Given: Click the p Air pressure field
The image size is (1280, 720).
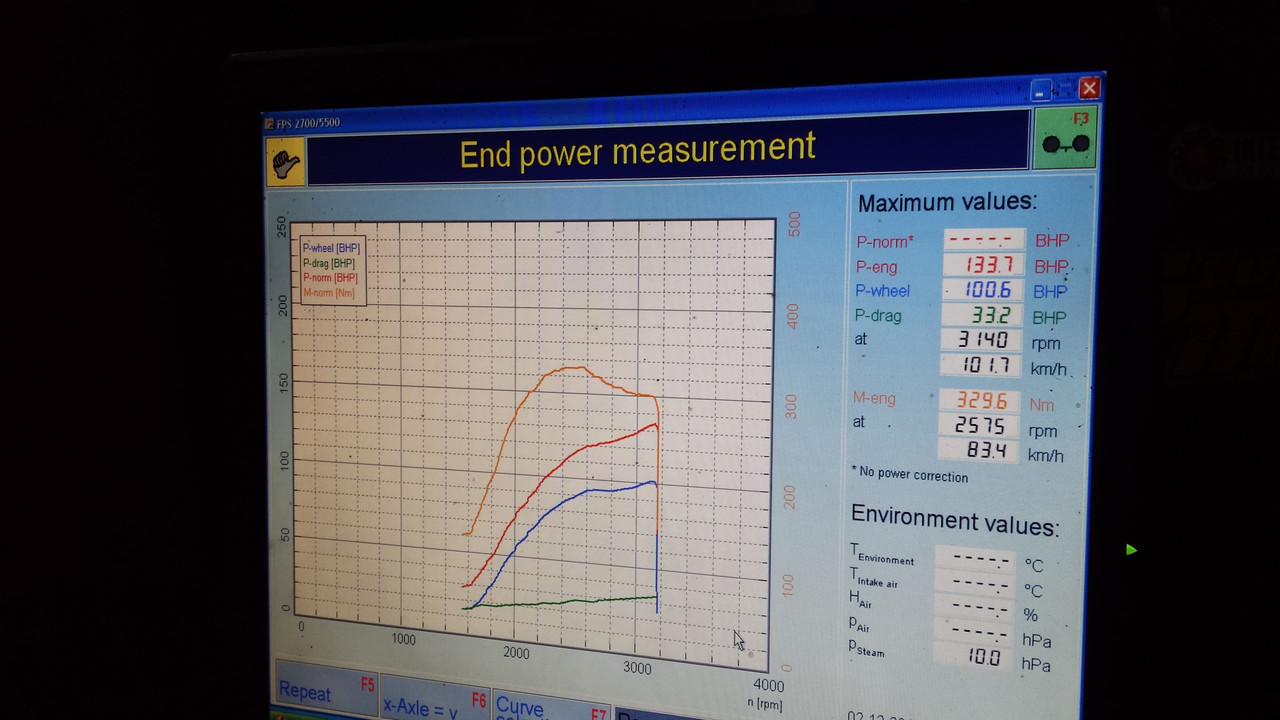Looking at the screenshot, I should [972, 632].
